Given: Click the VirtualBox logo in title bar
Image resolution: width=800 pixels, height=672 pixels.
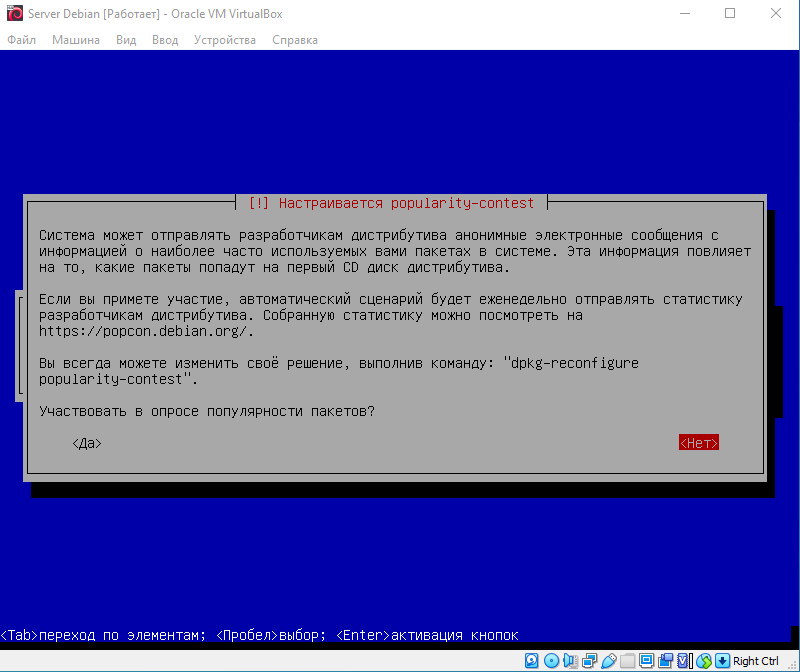Looking at the screenshot, I should [x=14, y=15].
